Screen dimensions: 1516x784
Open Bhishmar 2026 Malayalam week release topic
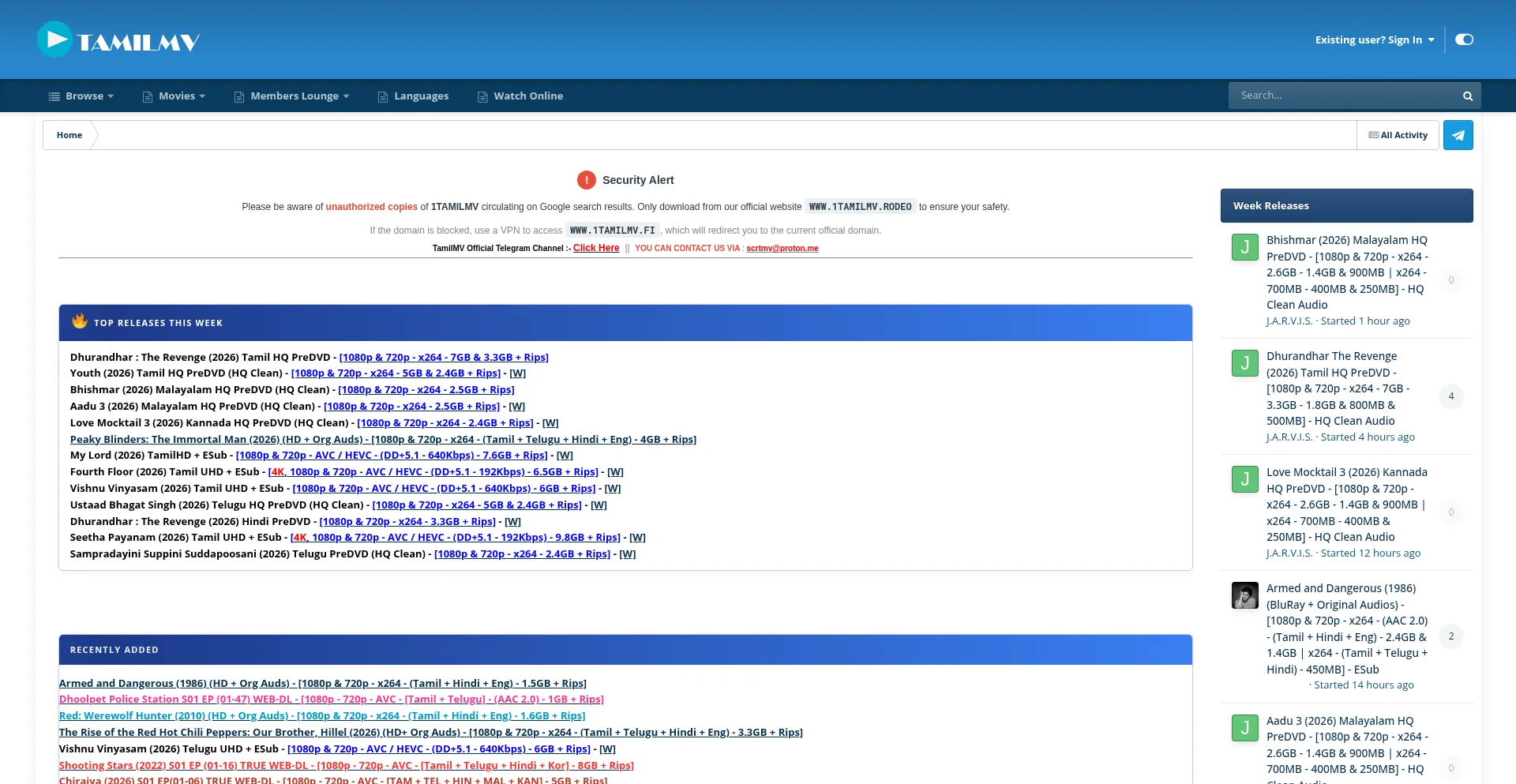[1347, 272]
